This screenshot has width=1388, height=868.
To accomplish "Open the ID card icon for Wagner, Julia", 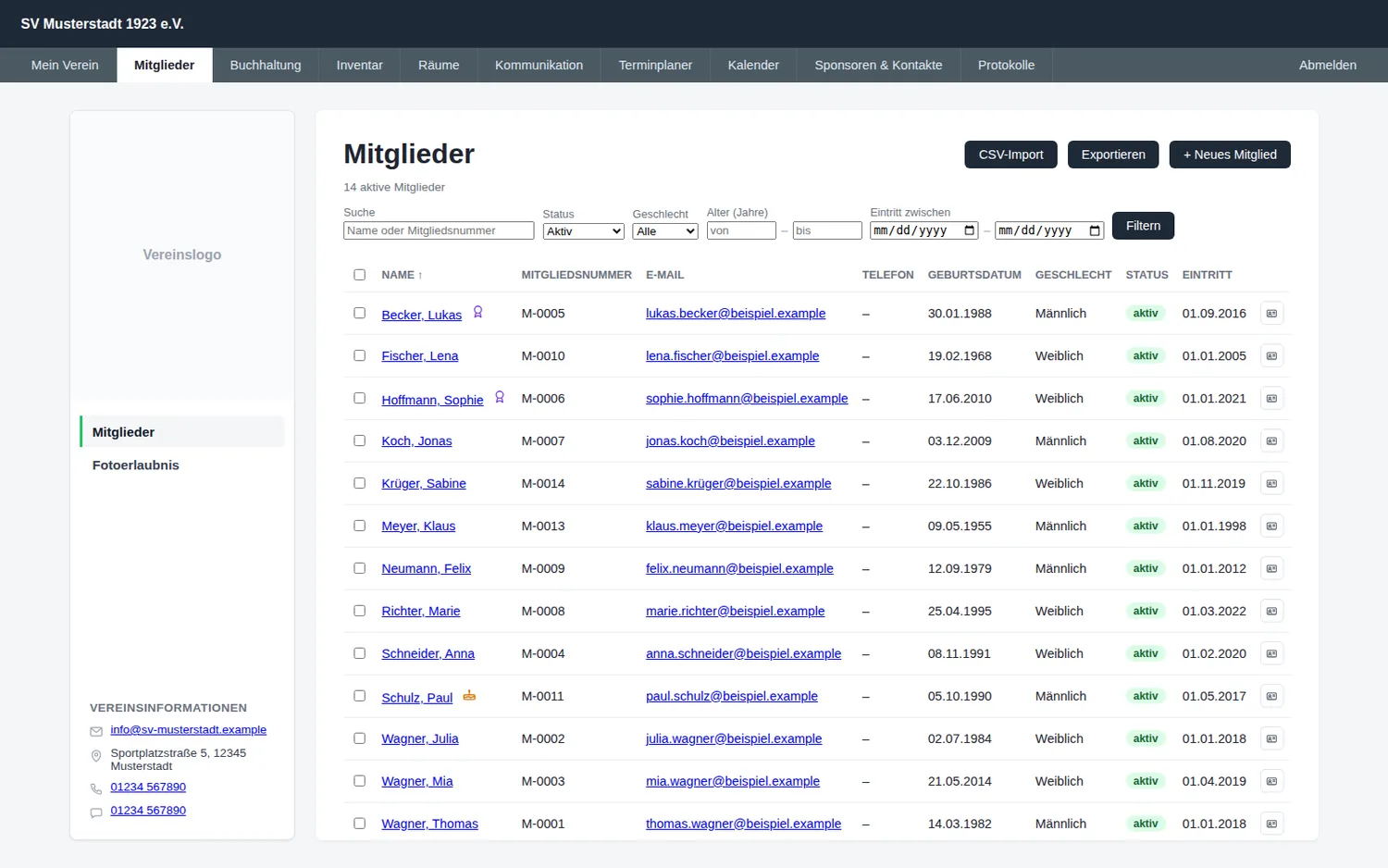I will pos(1271,739).
